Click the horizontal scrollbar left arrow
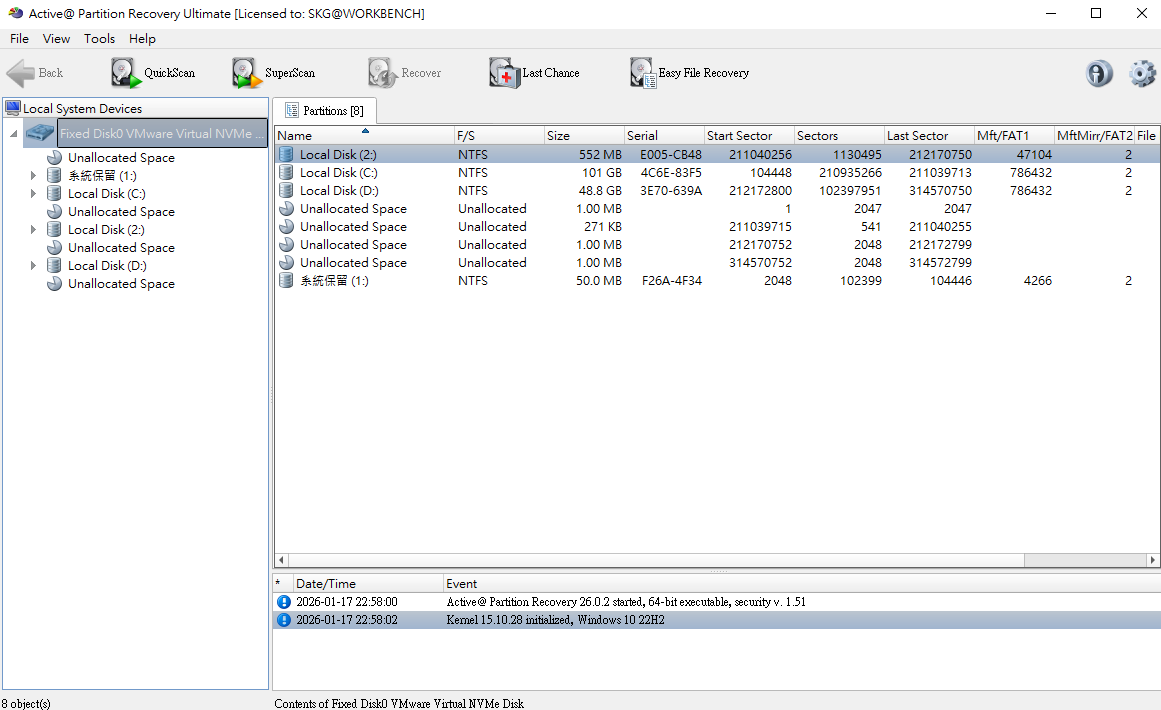 281,560
